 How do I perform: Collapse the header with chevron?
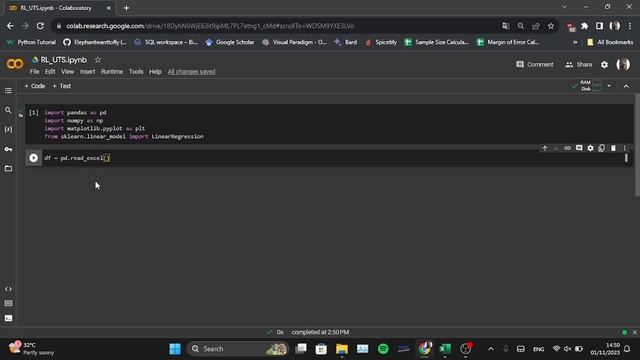(x=627, y=86)
